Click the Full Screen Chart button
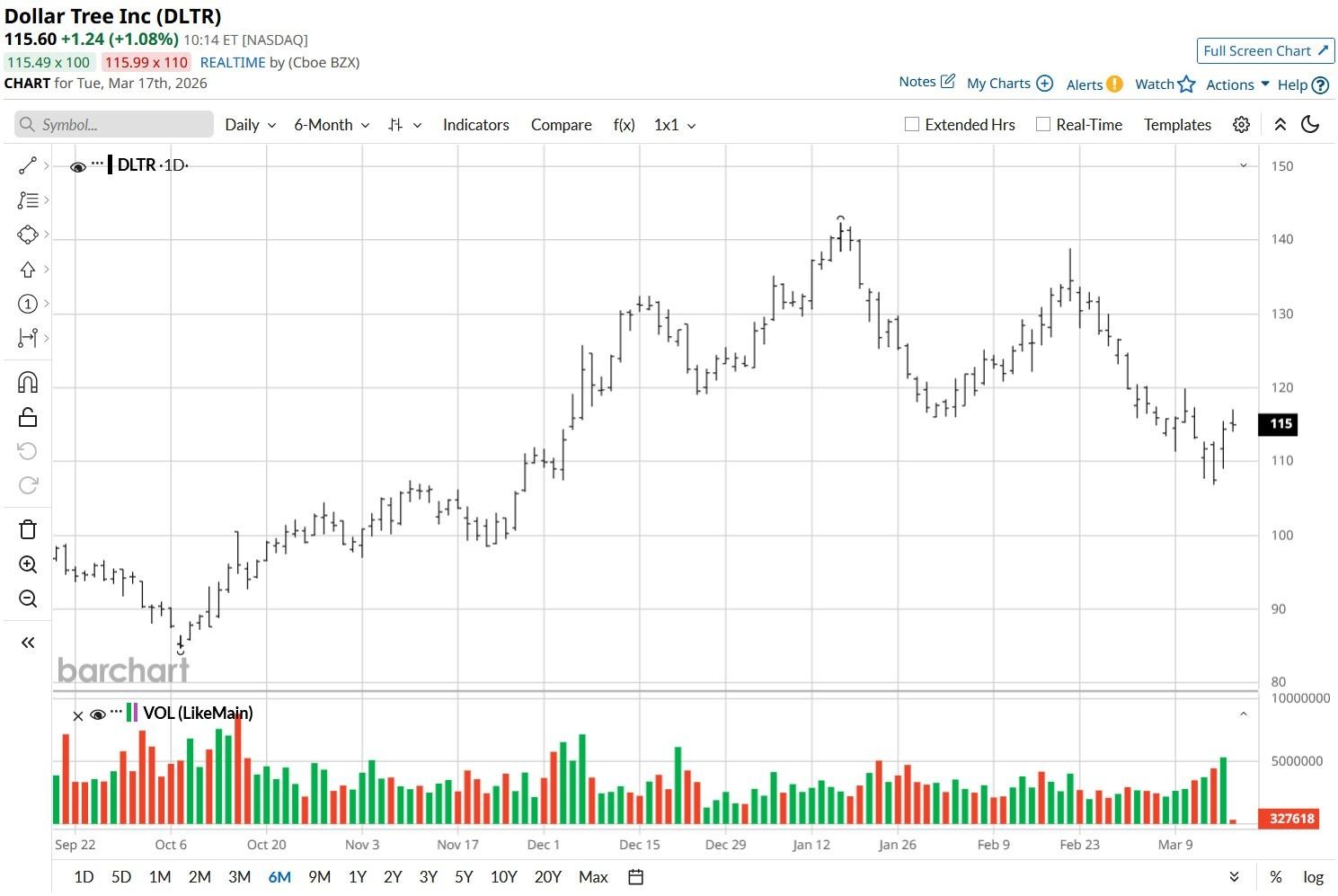This screenshot has width=1338, height=896. [1265, 51]
